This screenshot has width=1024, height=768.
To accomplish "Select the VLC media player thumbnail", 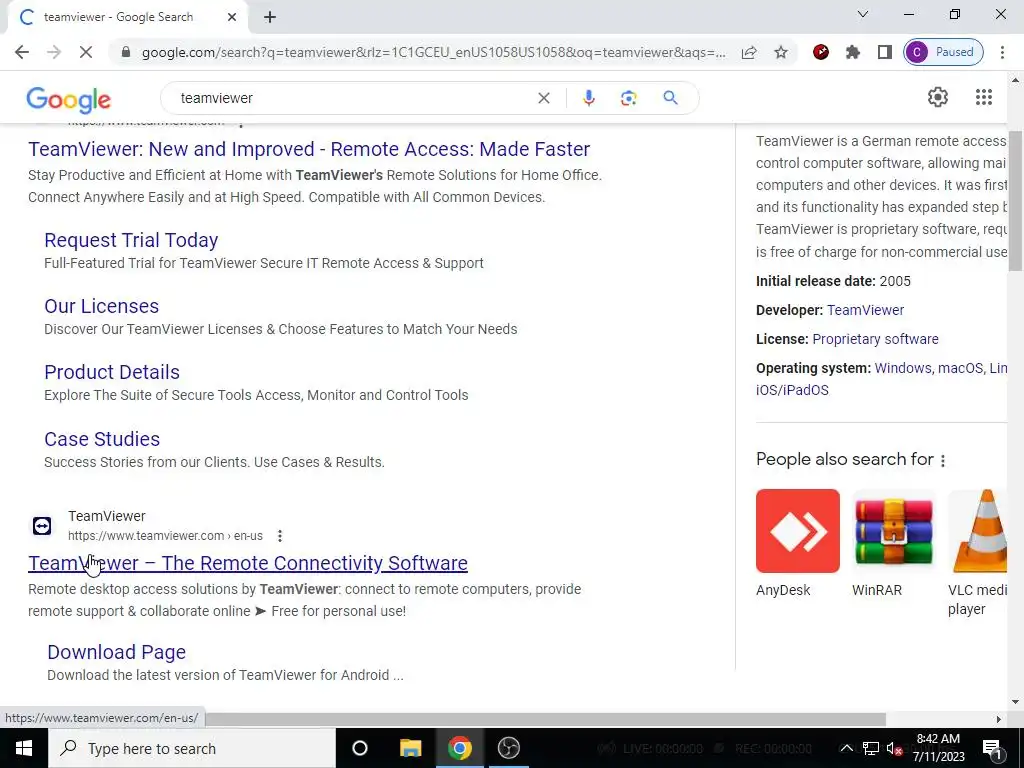I will point(977,531).
